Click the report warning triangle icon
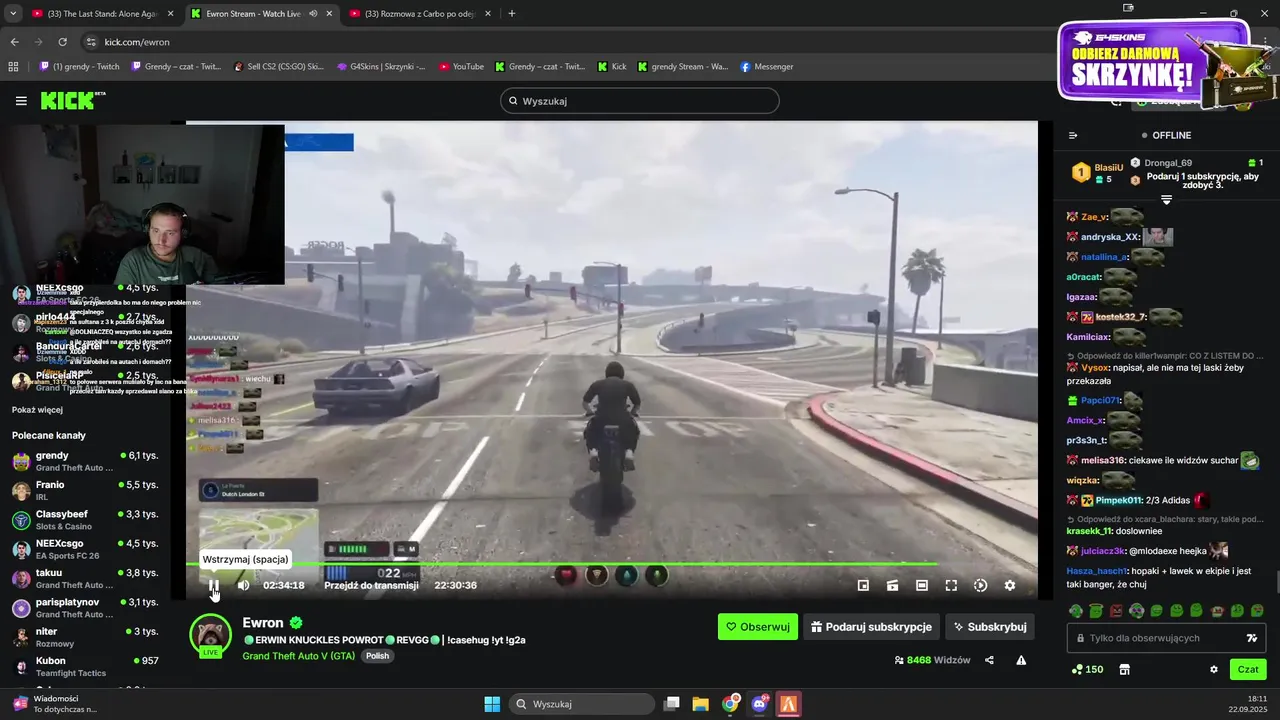Image resolution: width=1280 pixels, height=720 pixels. pyautogui.click(x=1021, y=660)
